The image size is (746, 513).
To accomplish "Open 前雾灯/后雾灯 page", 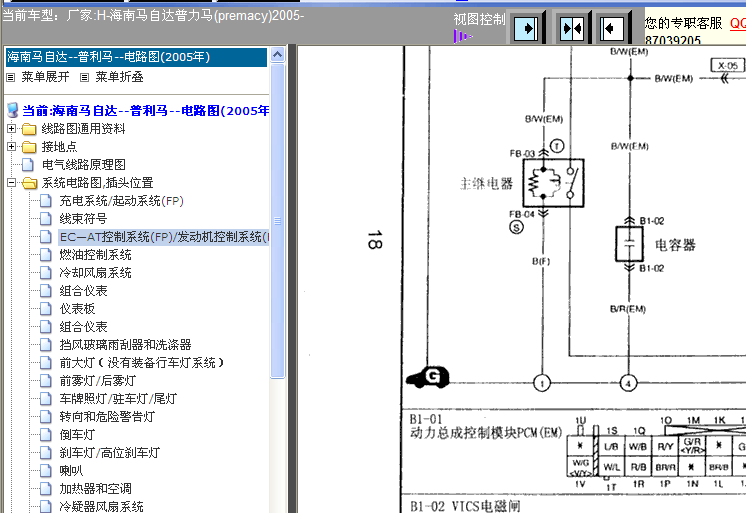I will coord(98,381).
